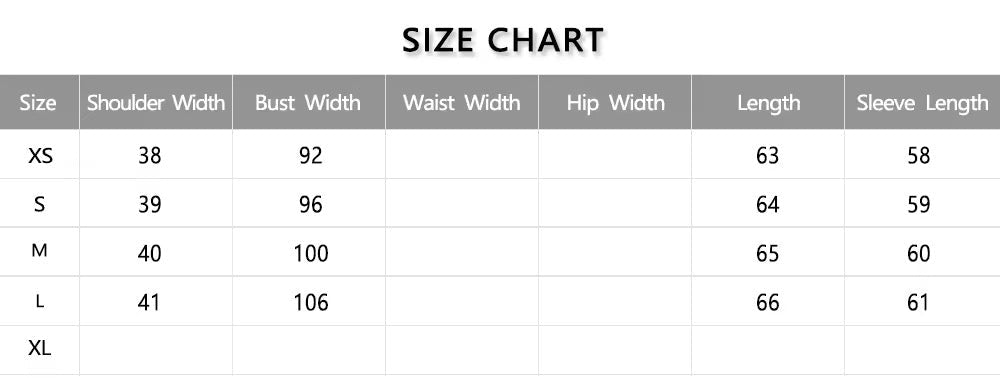Select the Shoulder Width column header
The height and width of the screenshot is (378, 1000).
(156, 103)
